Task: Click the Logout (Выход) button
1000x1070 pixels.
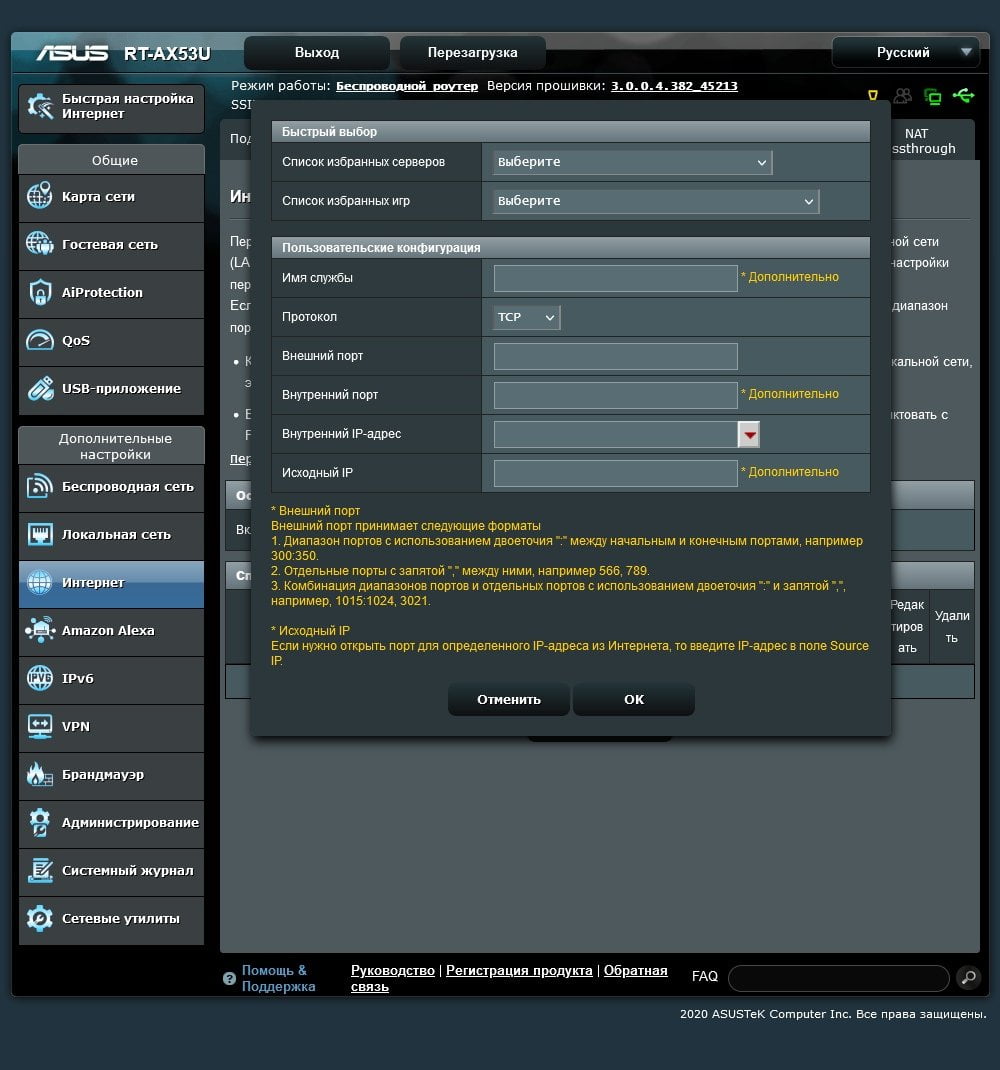Action: click(x=317, y=53)
